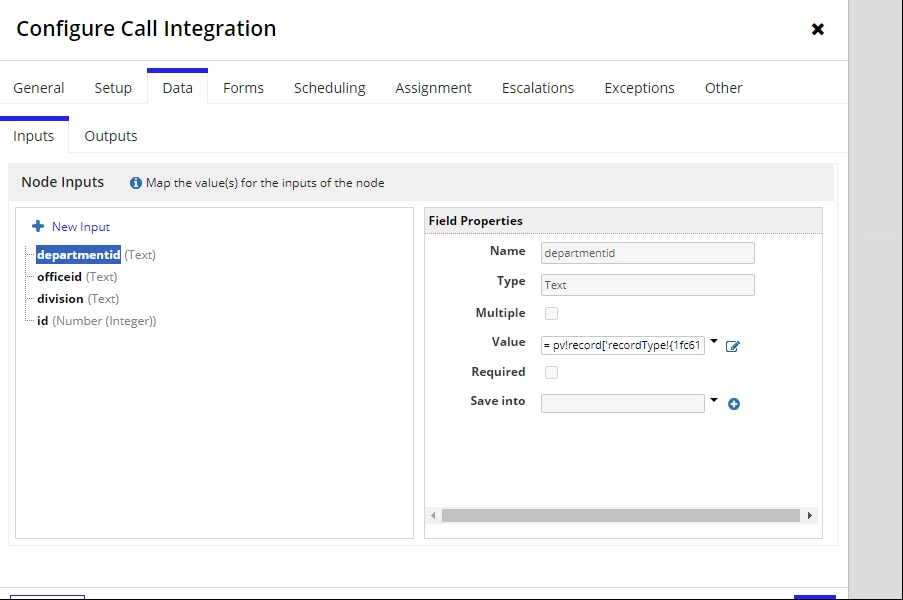This screenshot has width=903, height=600.
Task: Open the Save into dropdown arrow
Action: click(x=714, y=400)
